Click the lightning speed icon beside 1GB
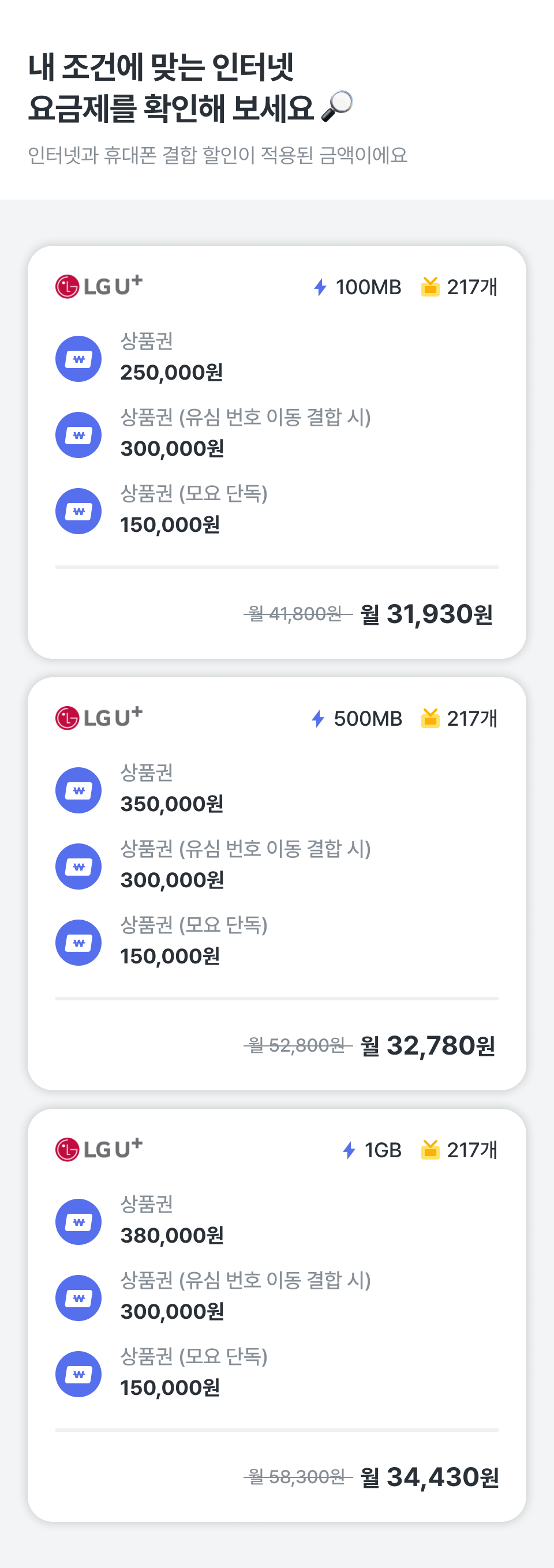 click(349, 1150)
